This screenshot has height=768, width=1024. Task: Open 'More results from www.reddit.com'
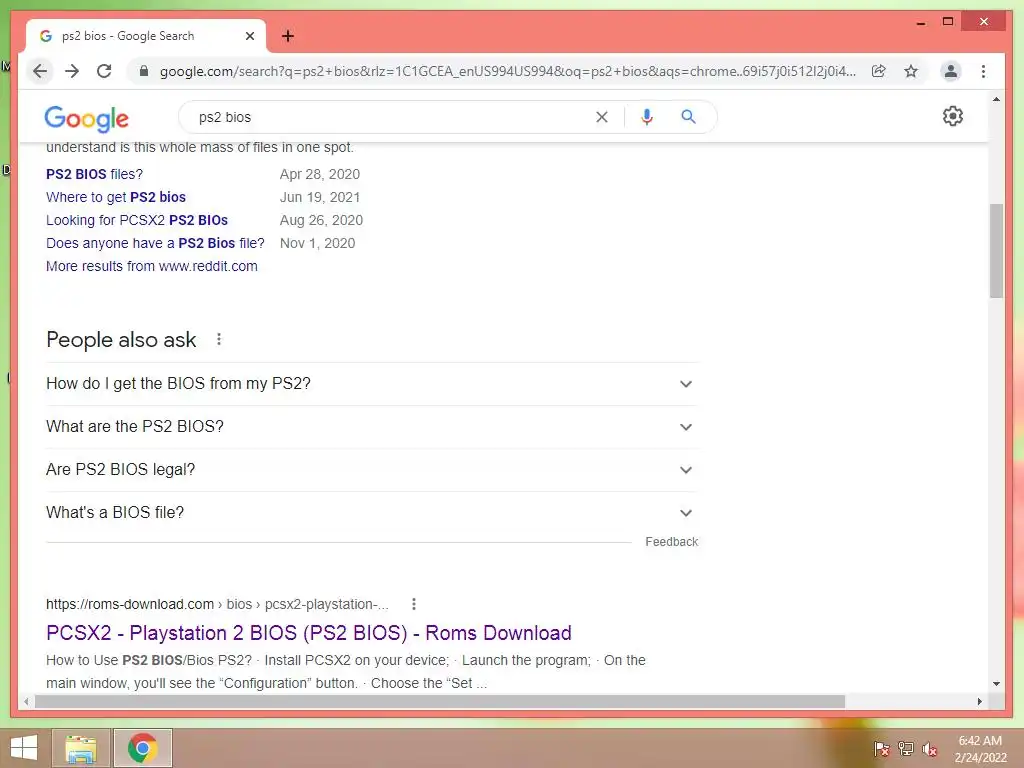pos(152,266)
